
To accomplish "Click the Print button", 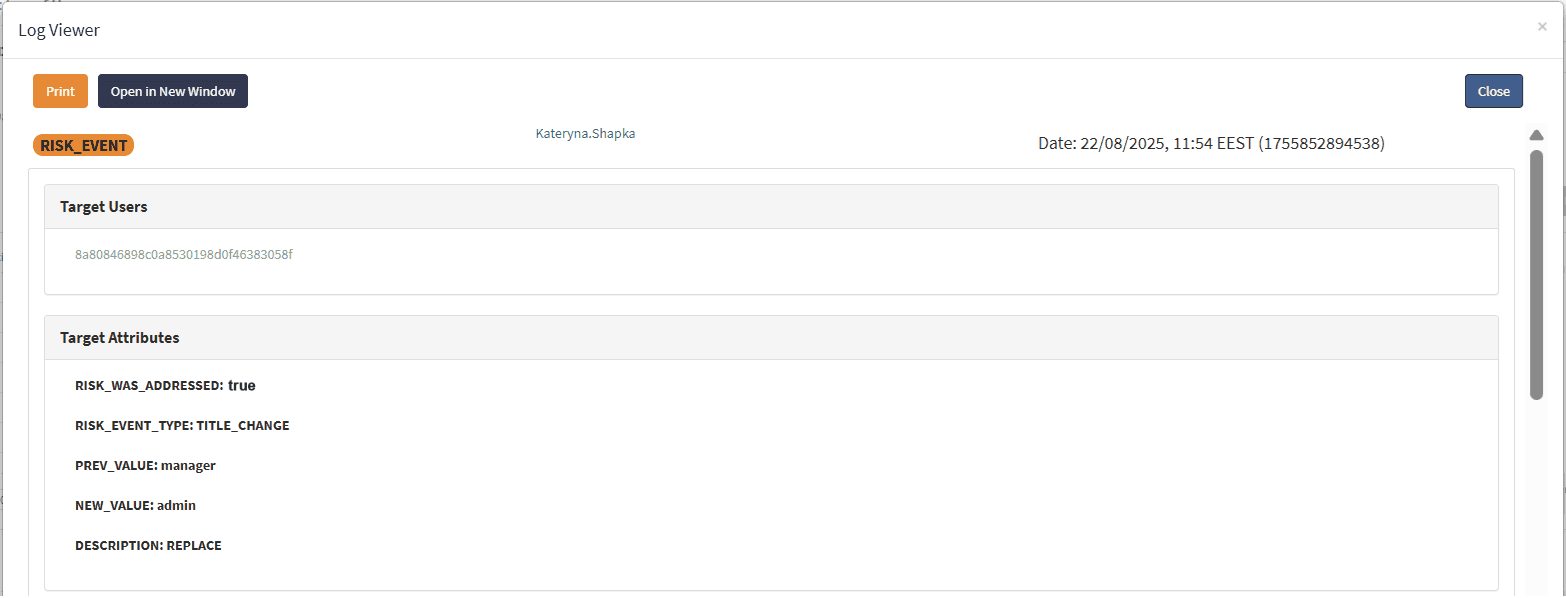I will 60,91.
